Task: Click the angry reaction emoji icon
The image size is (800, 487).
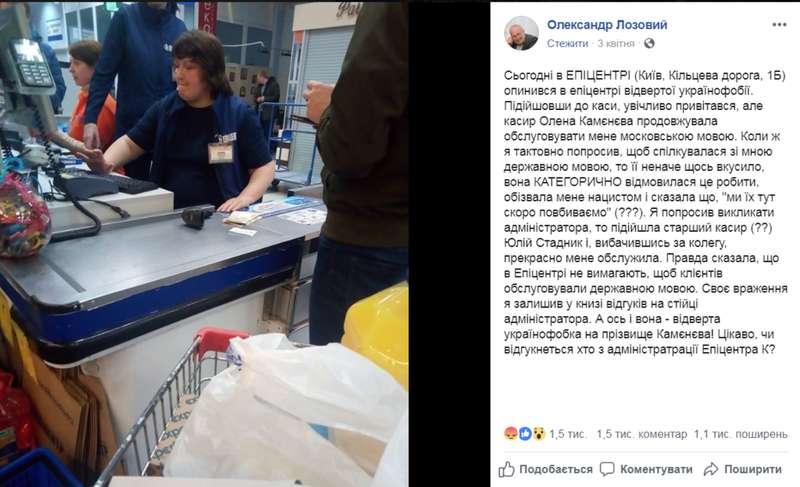Action: click(x=511, y=433)
